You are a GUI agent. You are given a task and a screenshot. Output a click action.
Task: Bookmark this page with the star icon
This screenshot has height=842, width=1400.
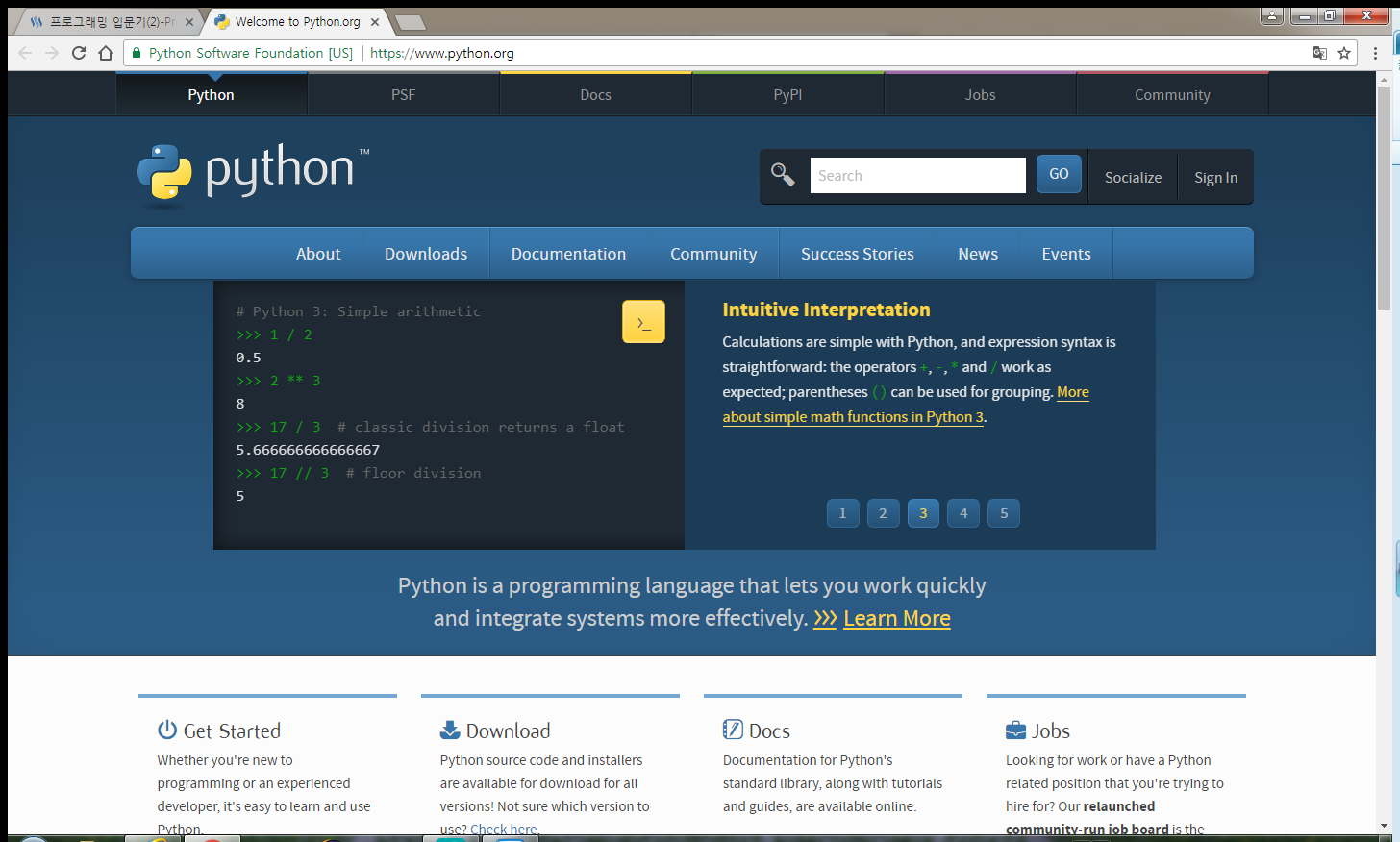click(1344, 53)
